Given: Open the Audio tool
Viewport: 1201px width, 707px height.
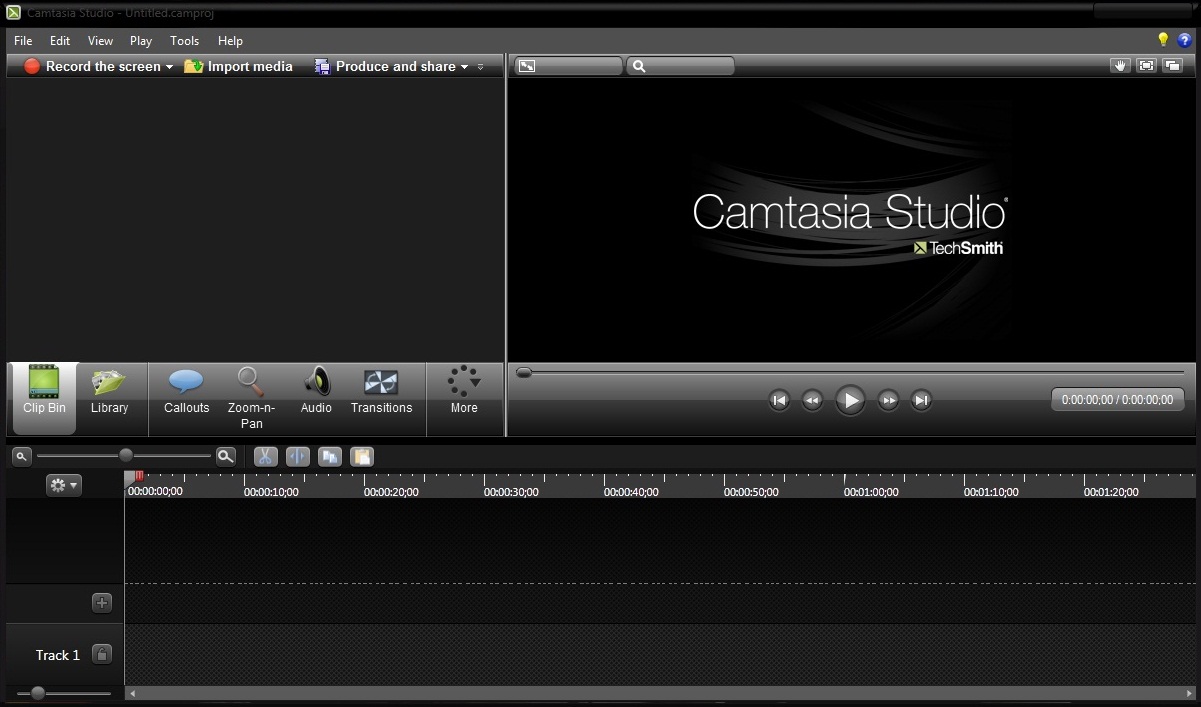Looking at the screenshot, I should pyautogui.click(x=316, y=390).
